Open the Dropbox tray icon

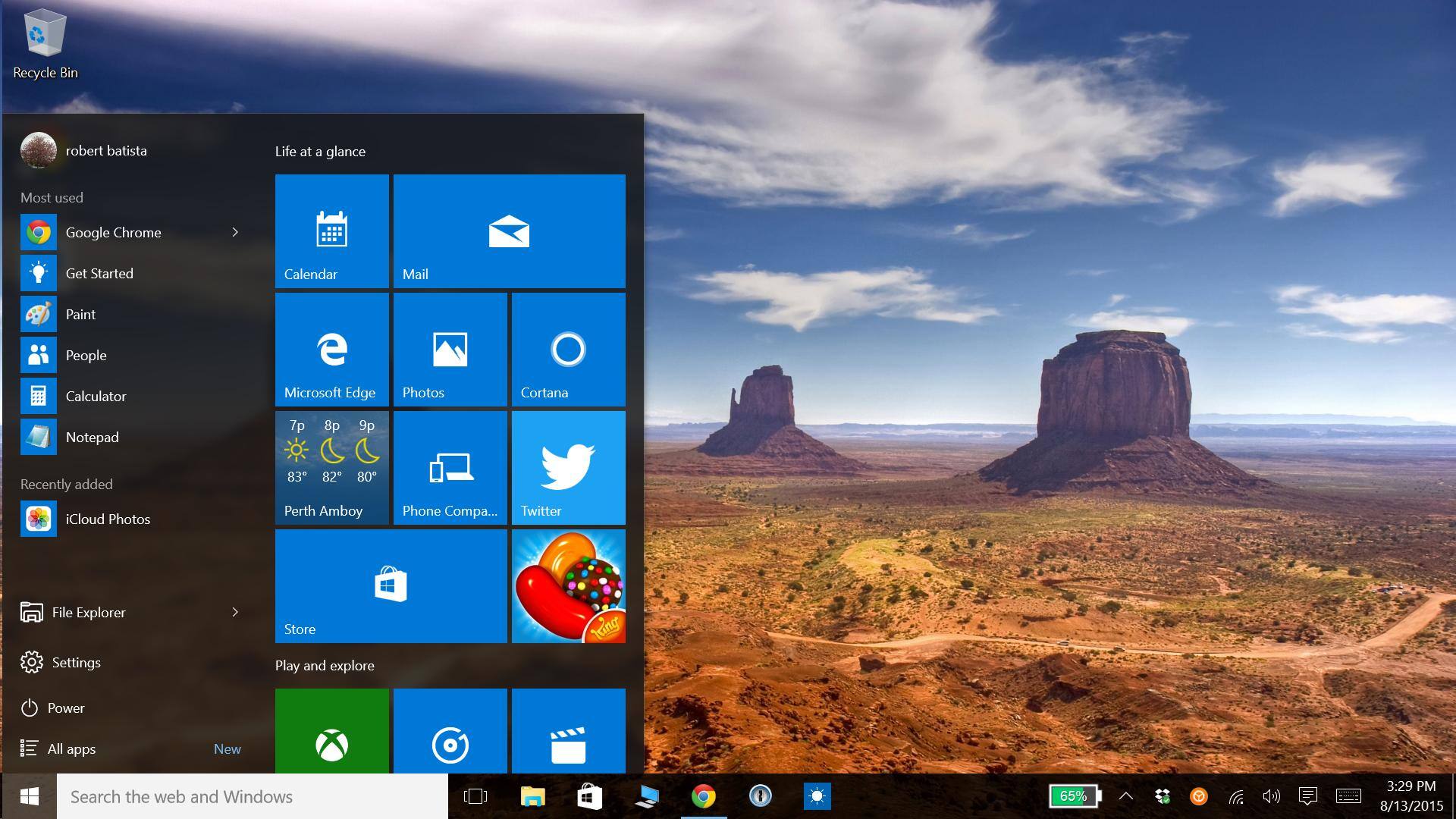(x=1163, y=796)
